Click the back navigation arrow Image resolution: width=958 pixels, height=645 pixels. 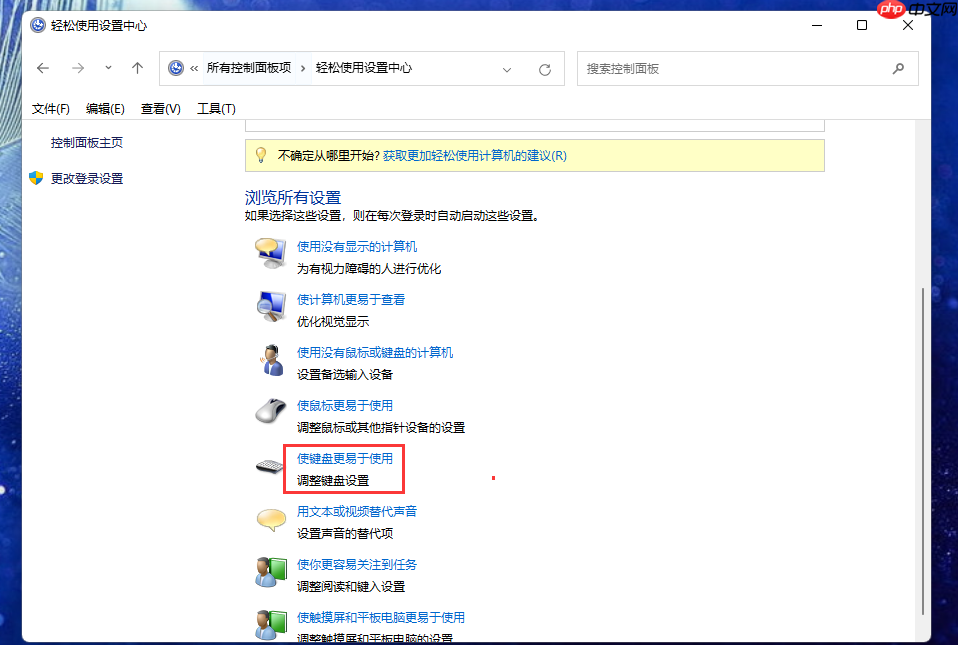coord(41,68)
